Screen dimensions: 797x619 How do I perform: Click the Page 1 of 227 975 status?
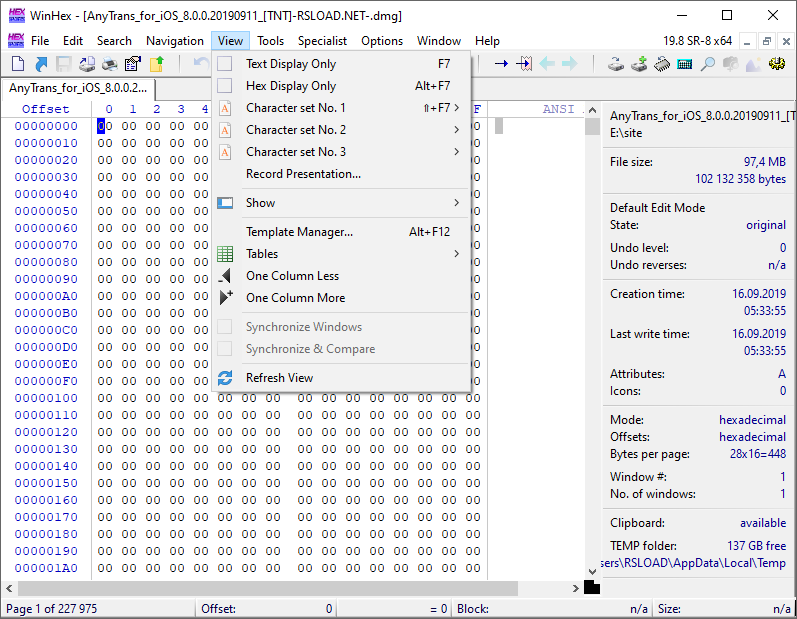51,609
